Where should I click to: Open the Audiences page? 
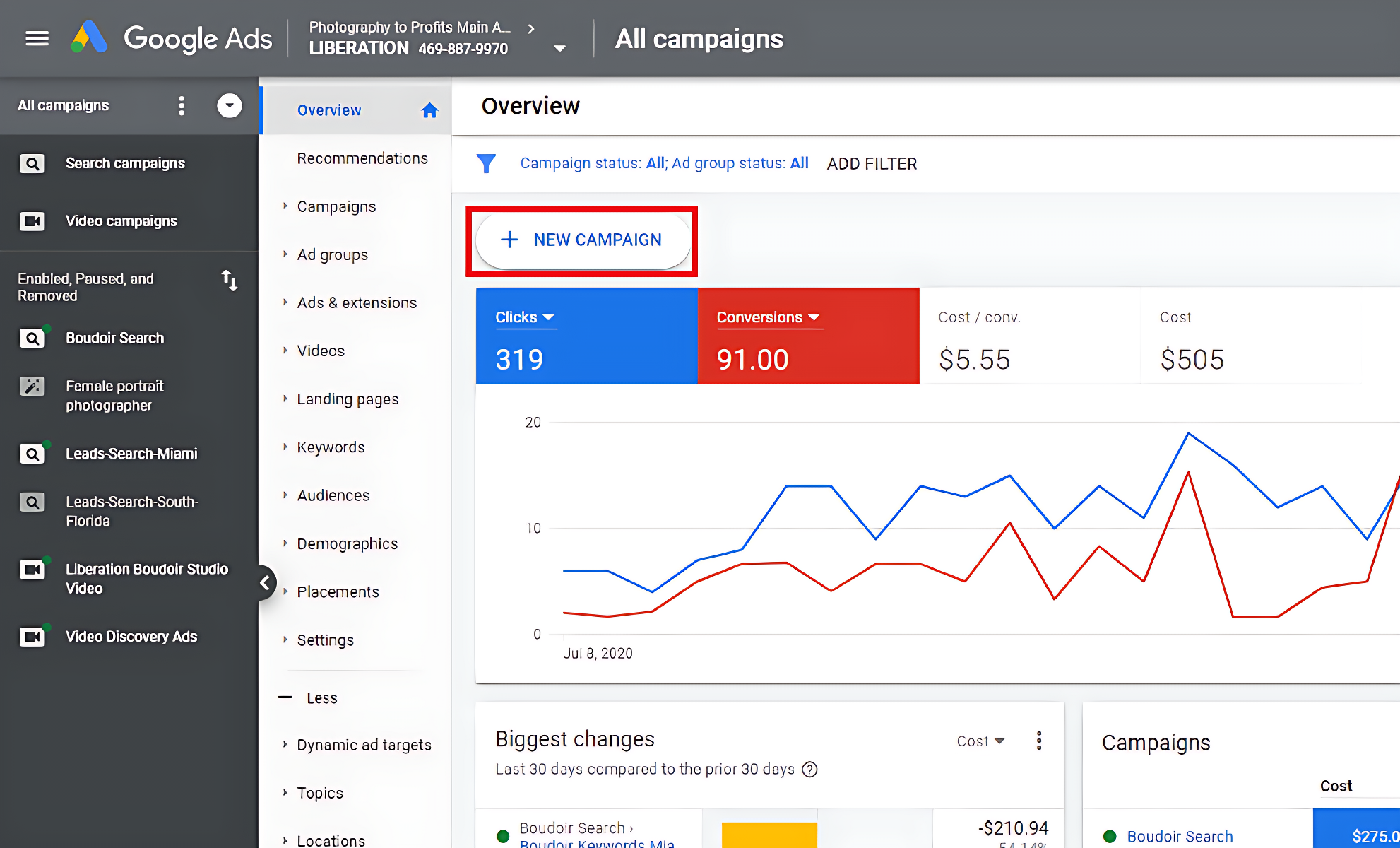(333, 495)
